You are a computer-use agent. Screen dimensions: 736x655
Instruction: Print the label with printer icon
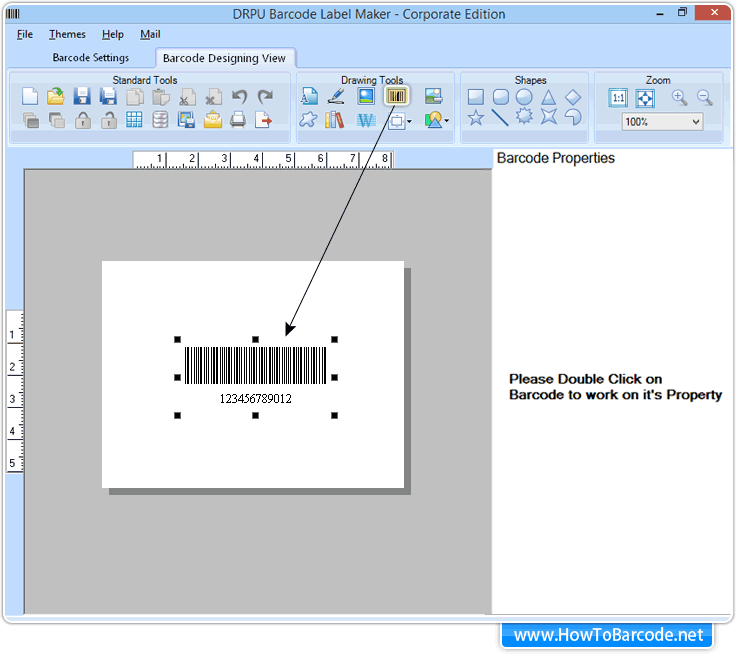[x=238, y=120]
